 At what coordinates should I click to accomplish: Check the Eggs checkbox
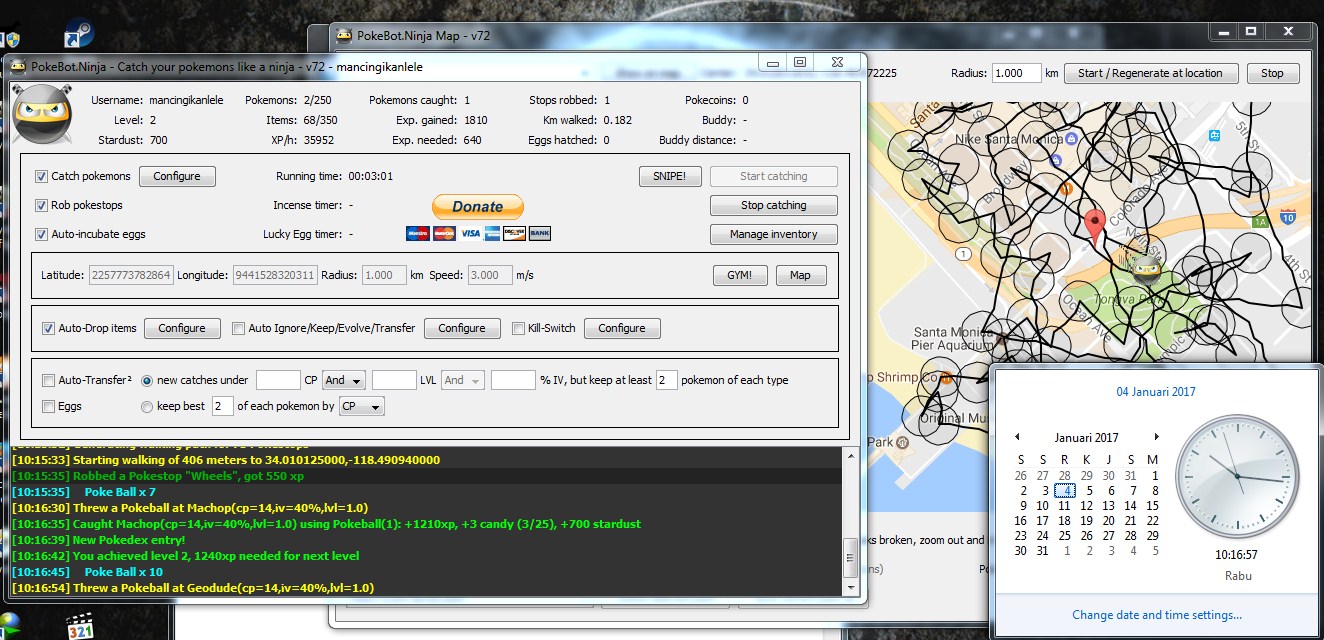coord(48,407)
